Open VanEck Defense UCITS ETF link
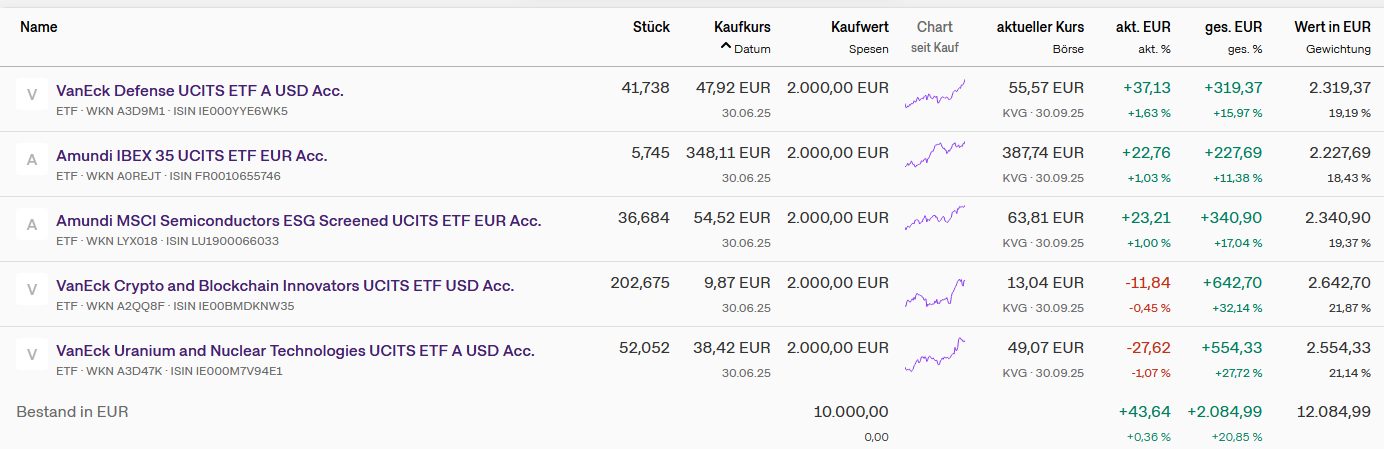 [x=200, y=91]
